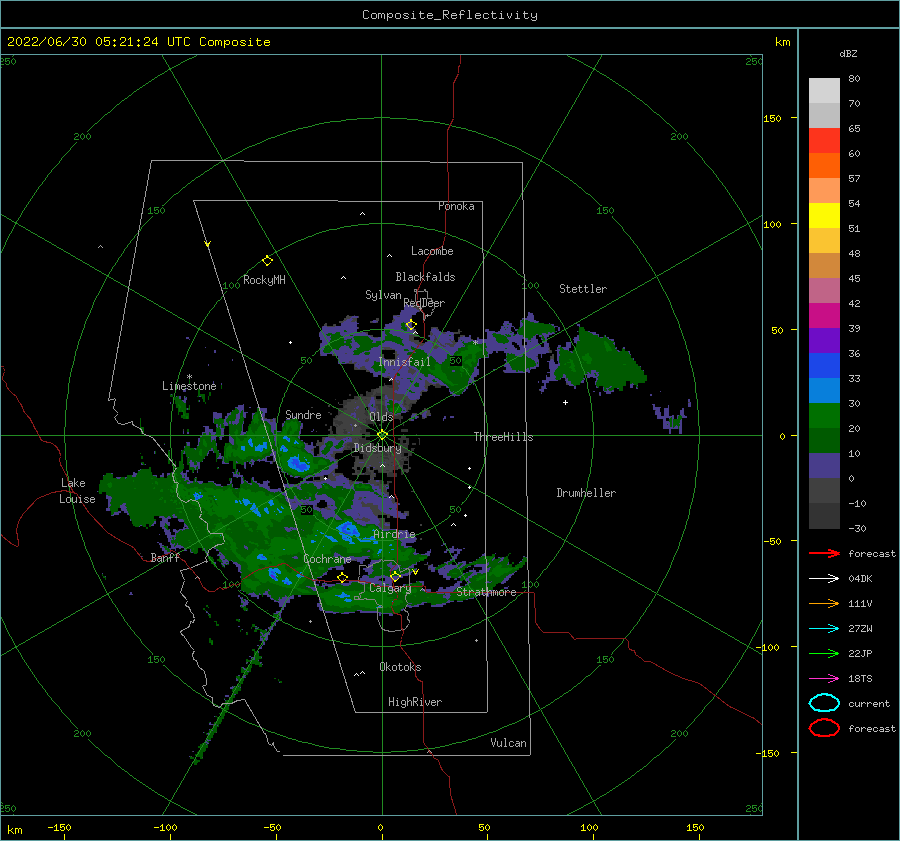Click the ThreeHills label
This screenshot has height=841, width=900.
tap(503, 437)
